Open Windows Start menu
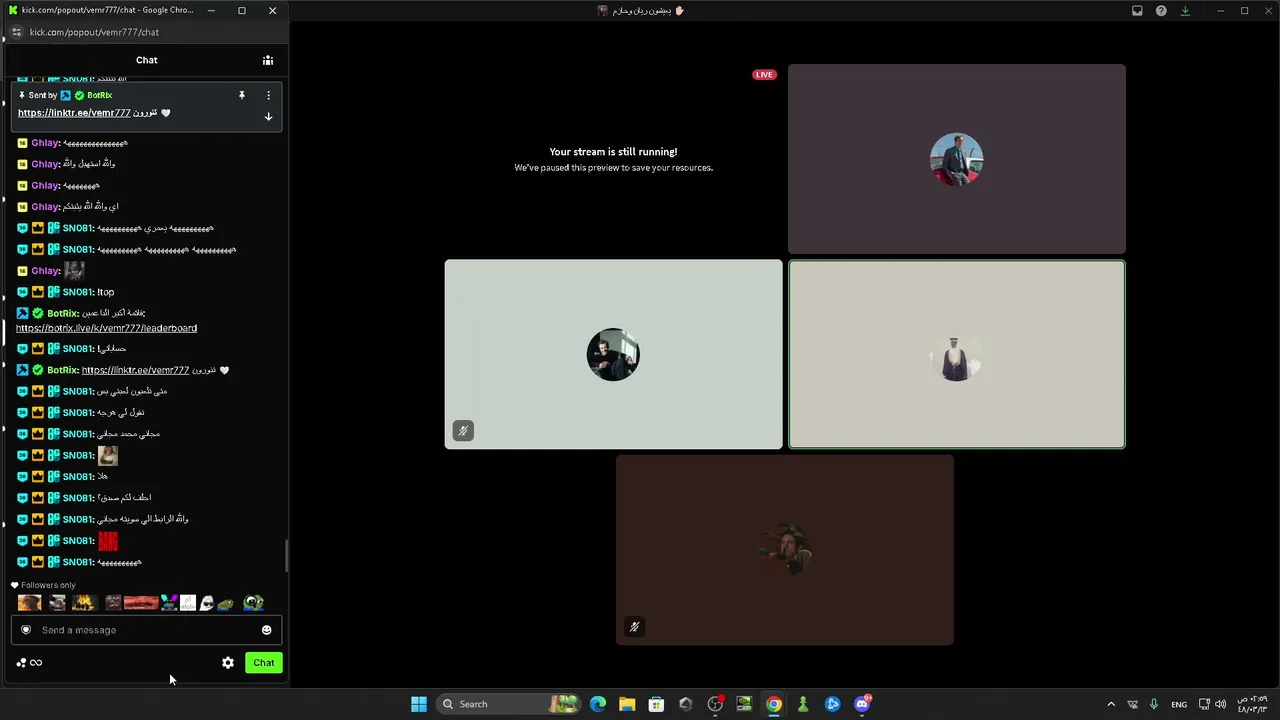Screen dimensions: 1280x720 click(419, 704)
